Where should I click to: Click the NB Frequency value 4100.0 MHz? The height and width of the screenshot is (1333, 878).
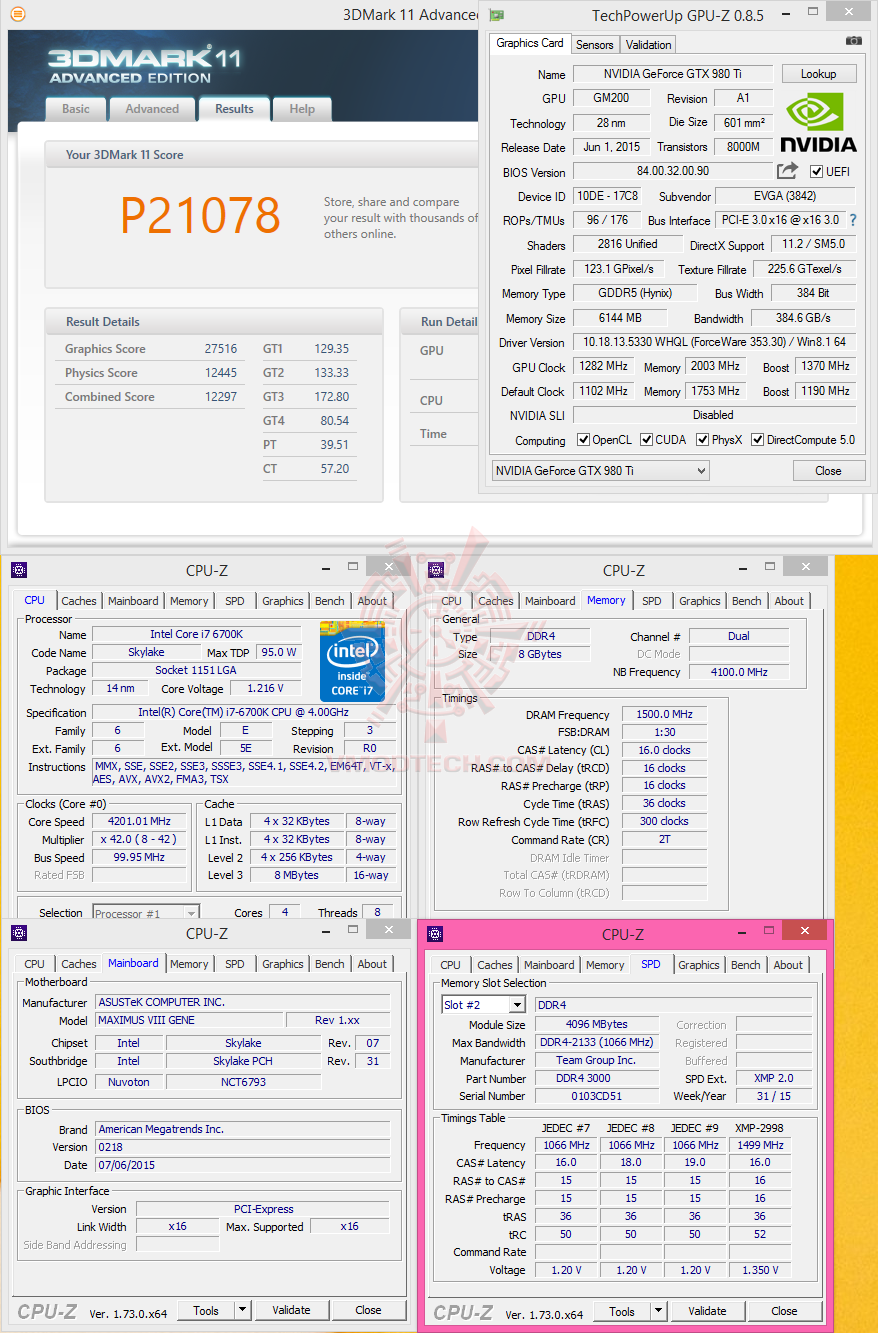pos(739,672)
